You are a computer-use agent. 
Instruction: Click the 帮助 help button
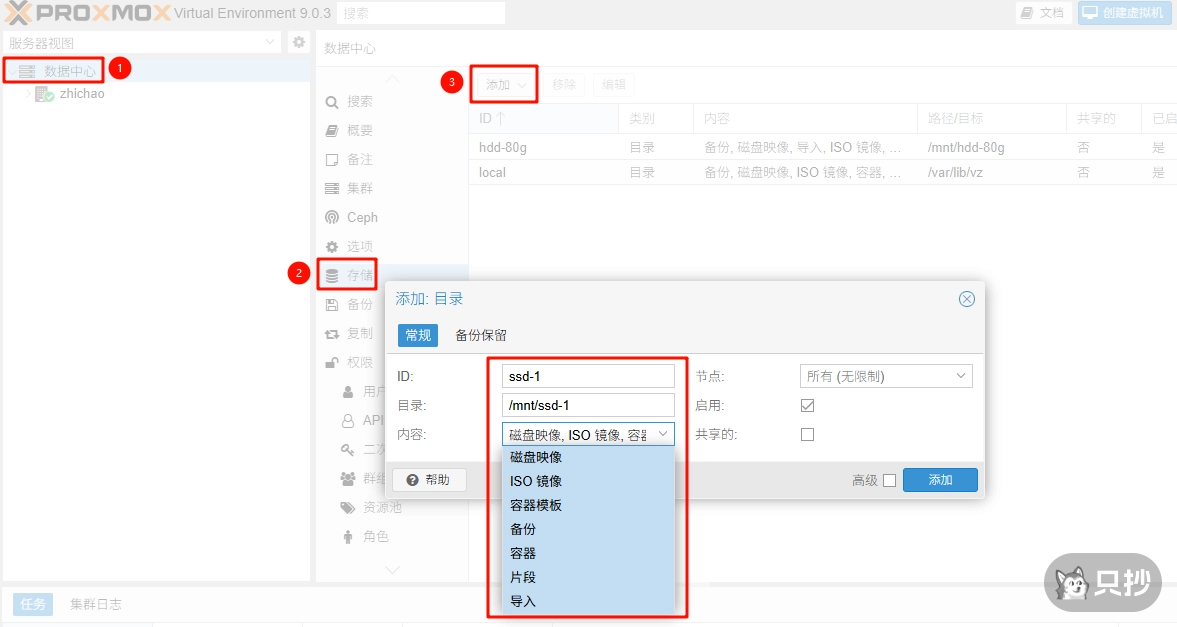[x=429, y=480]
